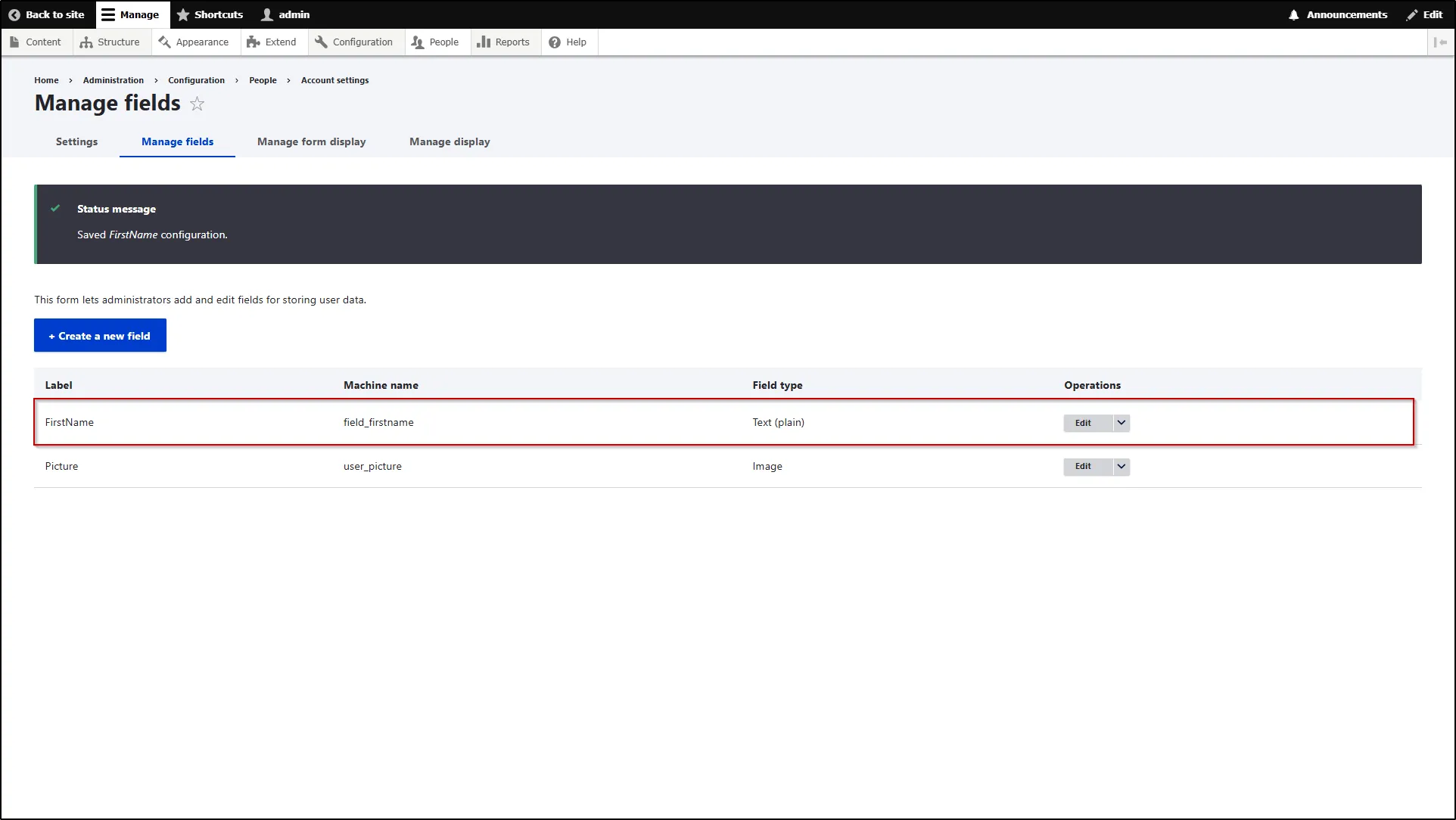1456x820 pixels.
Task: Switch to the Manage form display tab
Action: click(311, 141)
